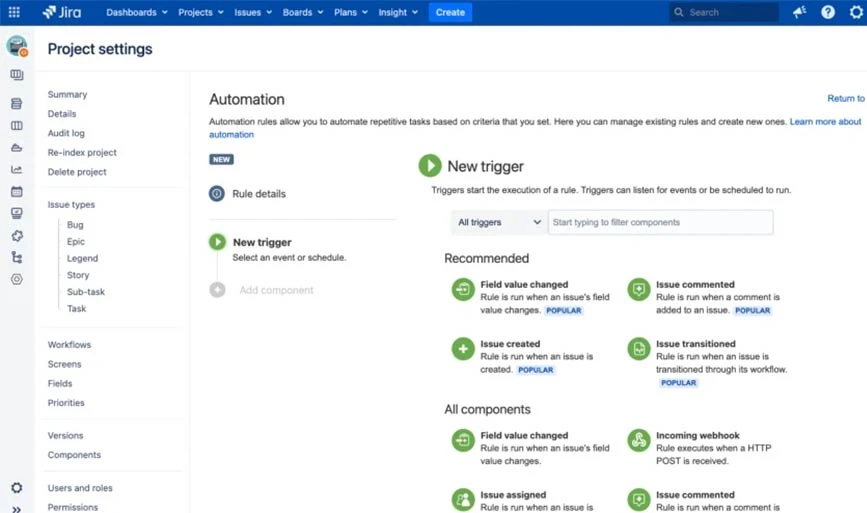Open the Dashboards dropdown menu
Viewport: 867px width, 513px height.
click(137, 12)
